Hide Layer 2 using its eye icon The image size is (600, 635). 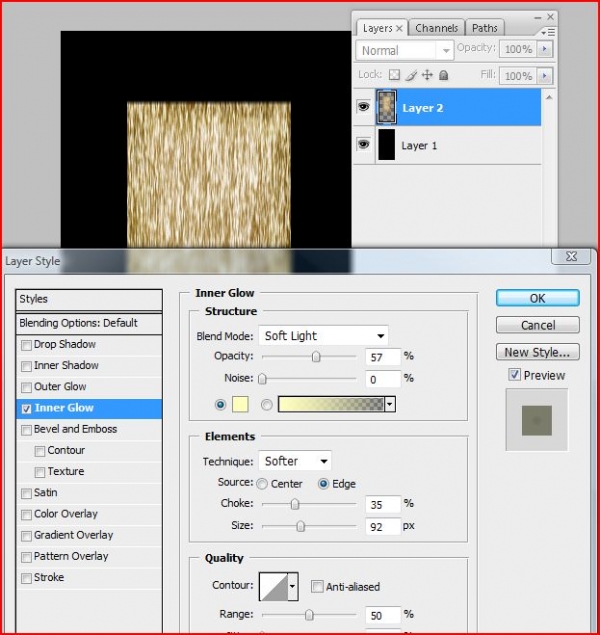click(364, 107)
